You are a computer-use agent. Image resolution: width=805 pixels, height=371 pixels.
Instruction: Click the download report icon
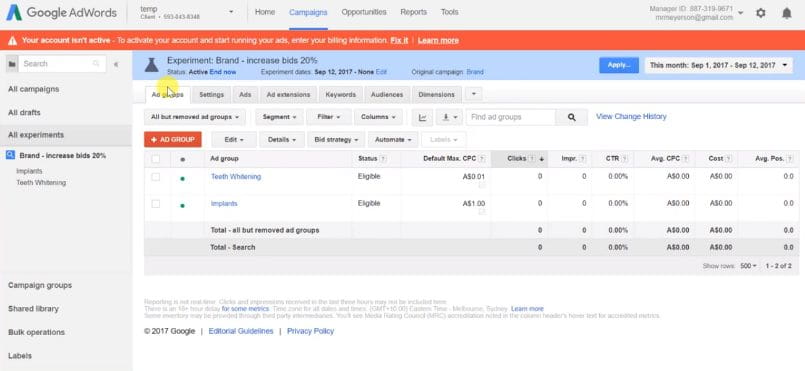tap(450, 118)
